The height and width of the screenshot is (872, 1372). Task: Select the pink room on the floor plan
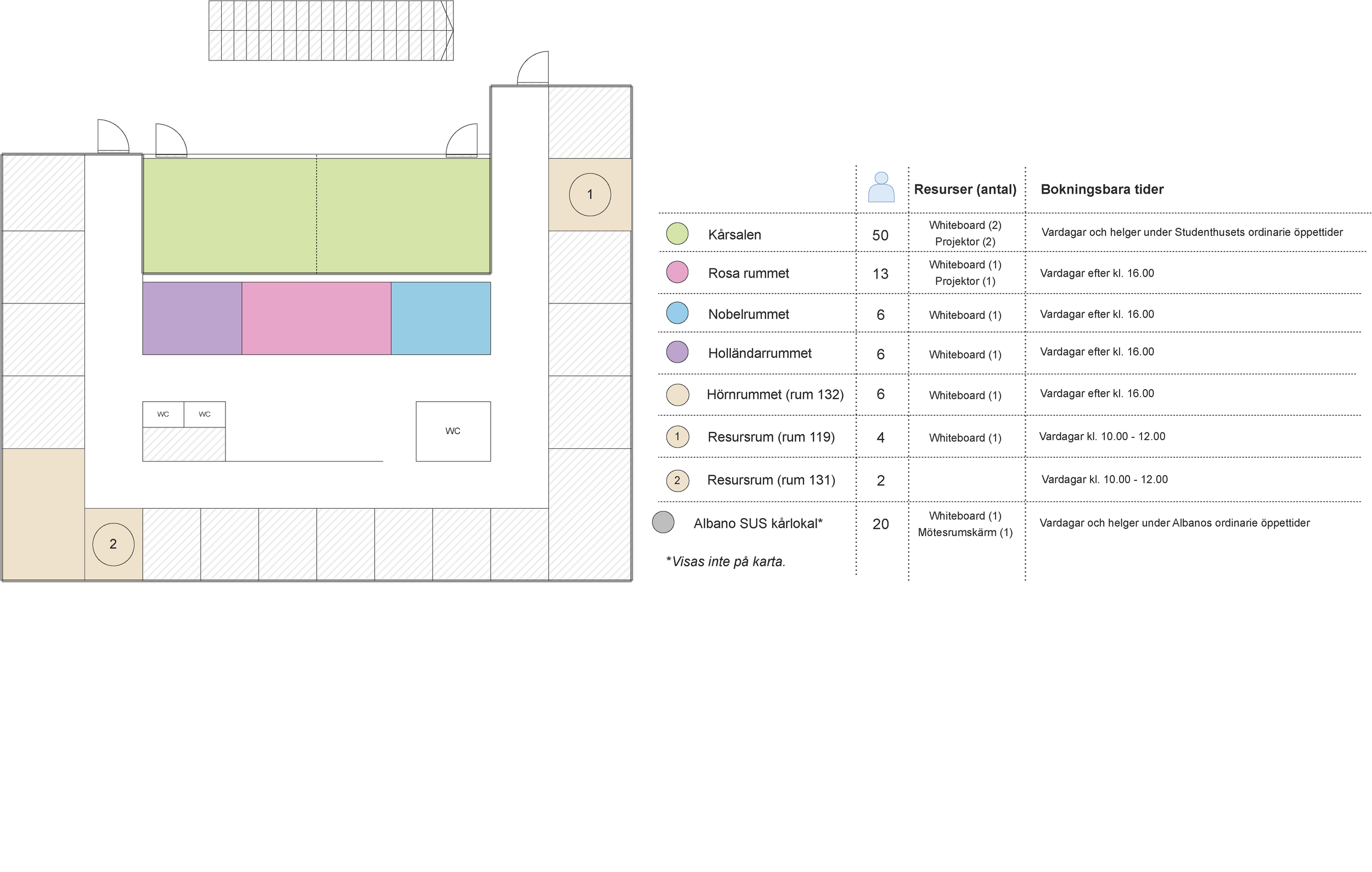click(x=316, y=318)
